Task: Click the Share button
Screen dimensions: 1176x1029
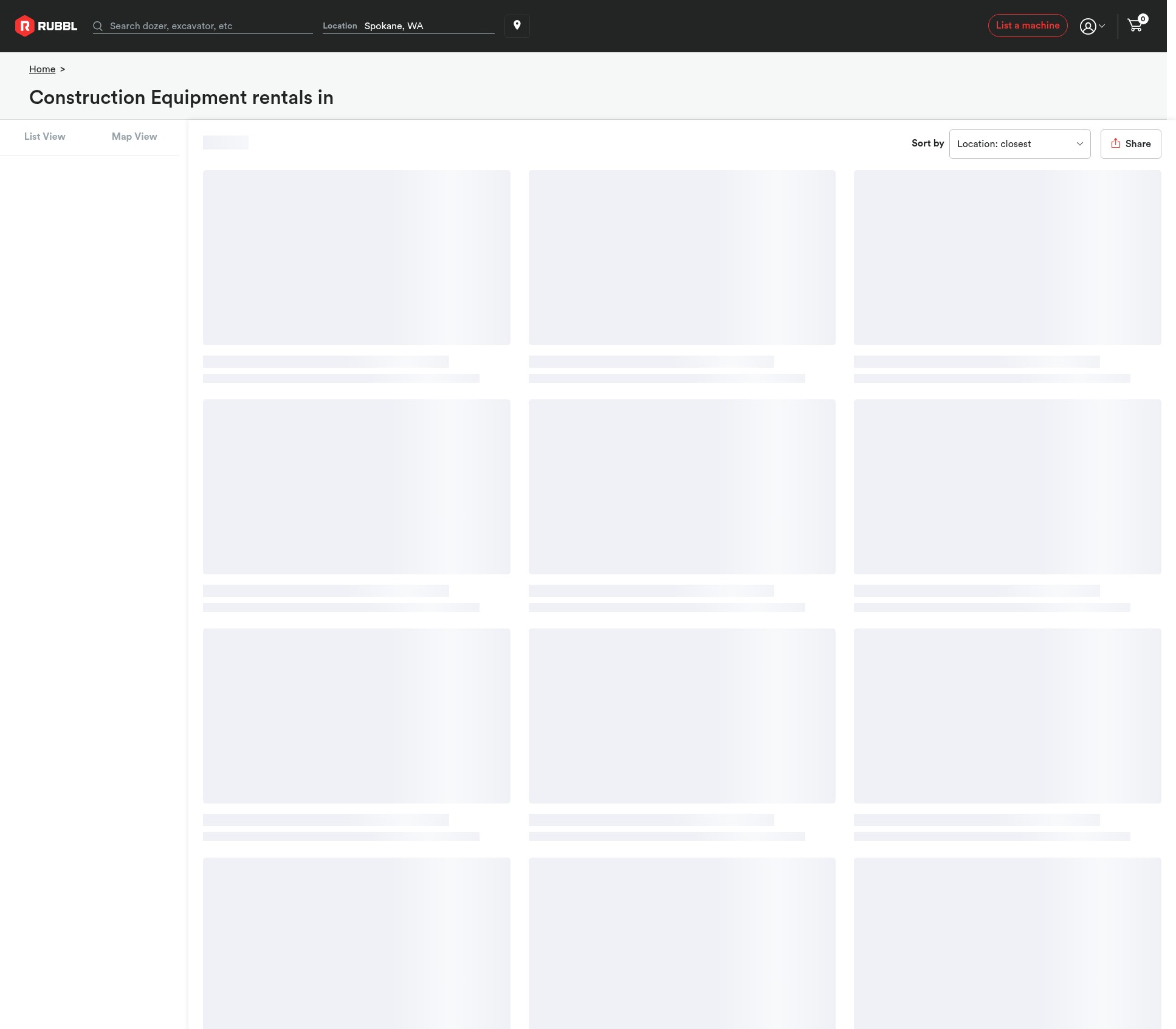Action: tap(1130, 144)
